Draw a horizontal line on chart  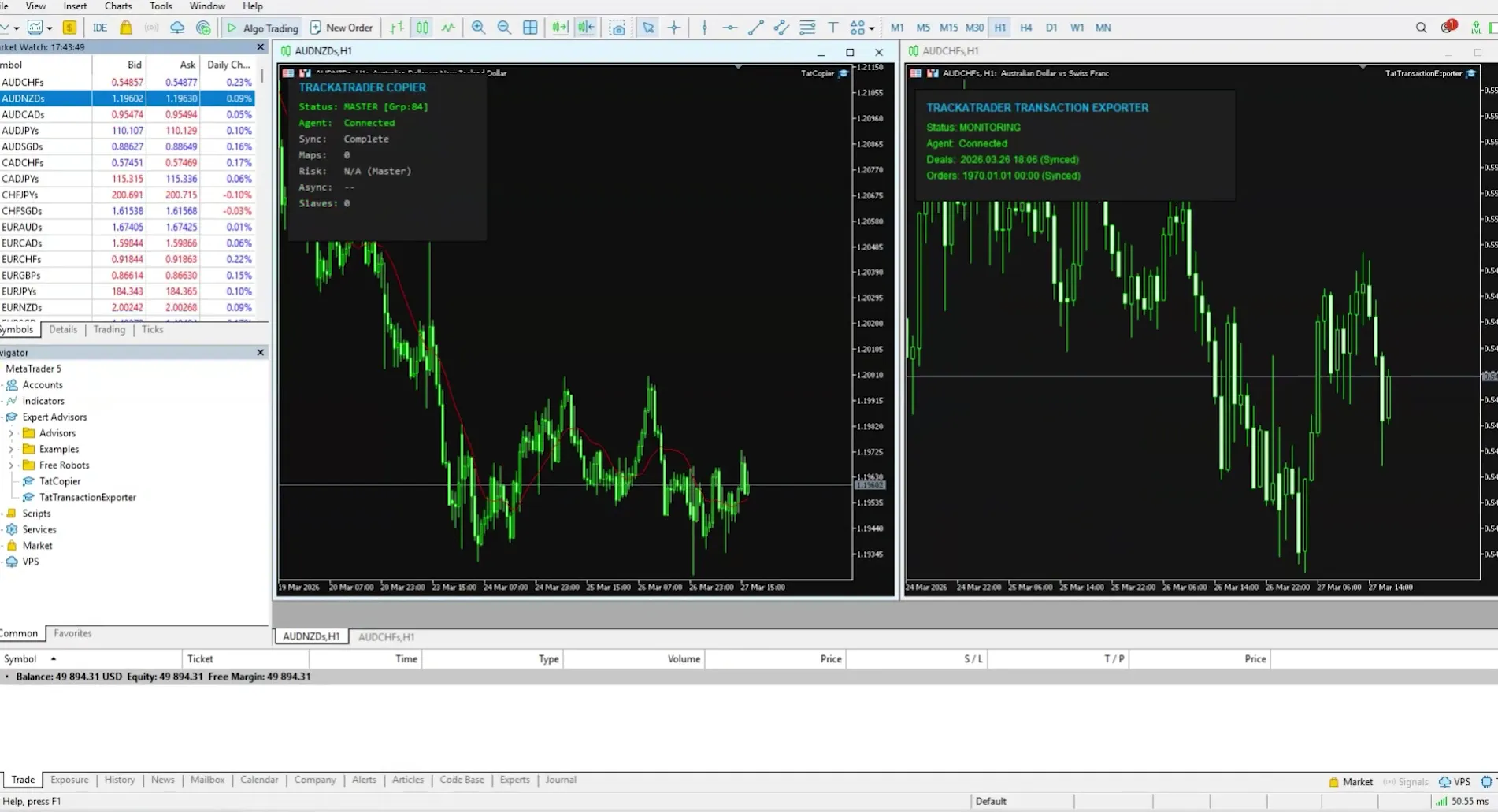coord(730,28)
